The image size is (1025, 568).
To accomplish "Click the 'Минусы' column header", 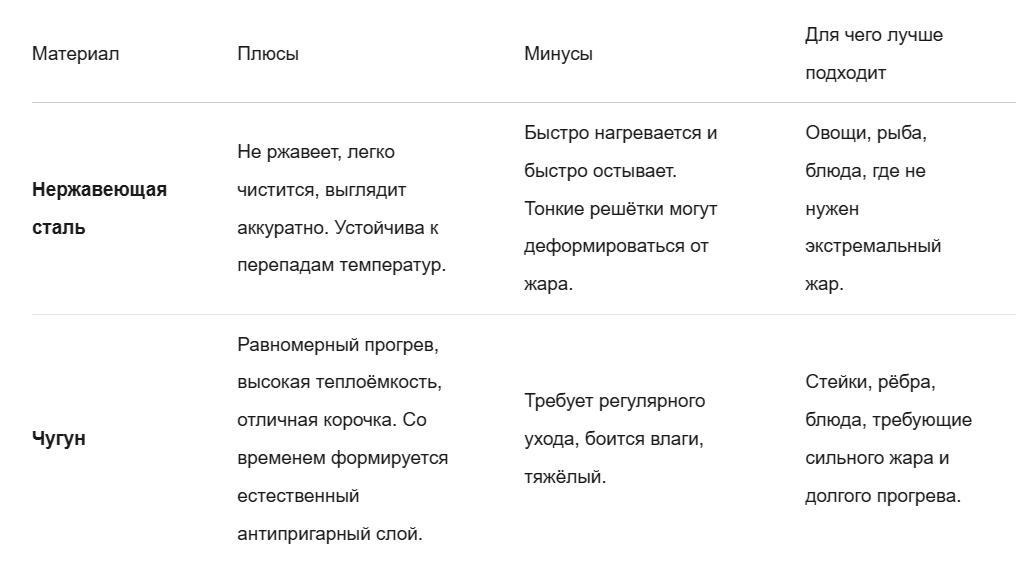I will pos(558,54).
